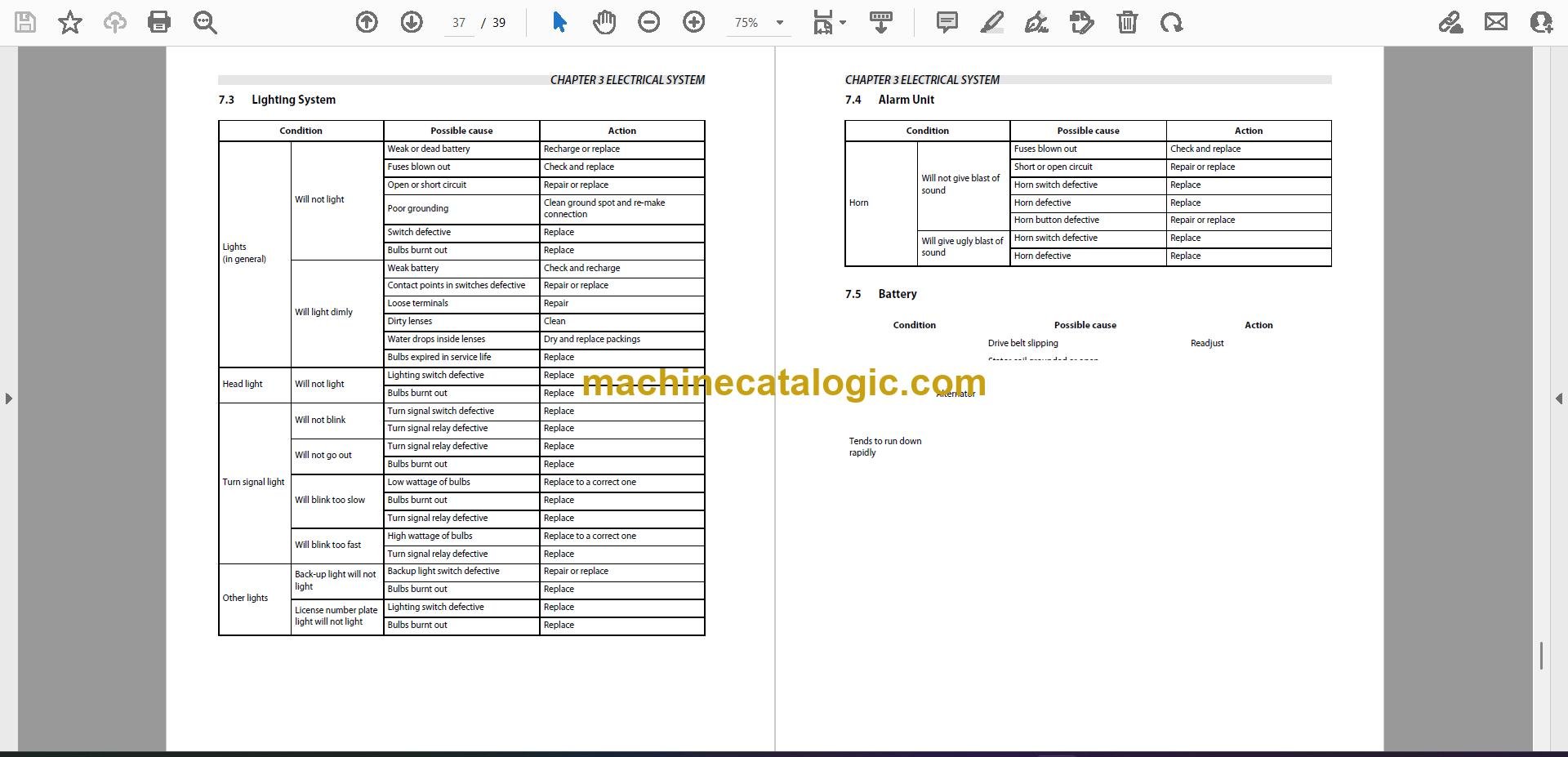
Task: Choose the selection arrow tool
Action: point(559,22)
